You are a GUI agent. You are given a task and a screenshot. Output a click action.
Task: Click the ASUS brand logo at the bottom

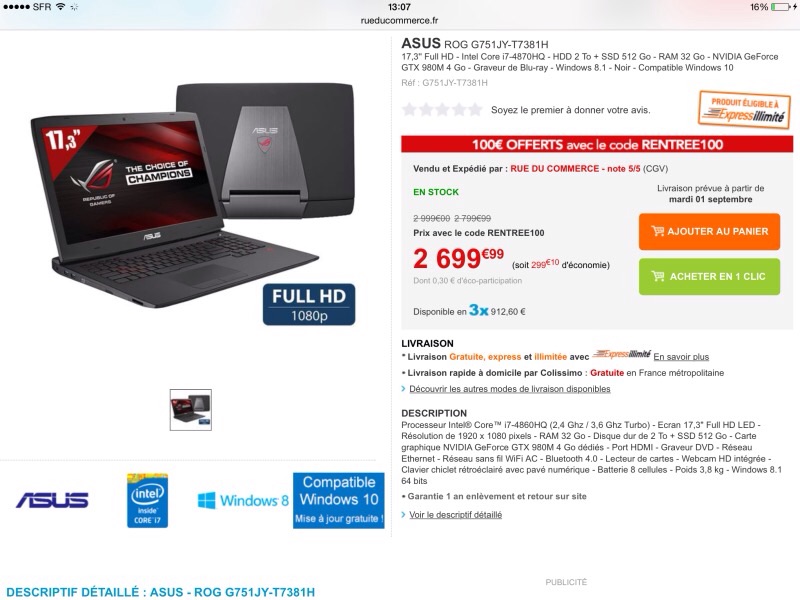[52, 500]
